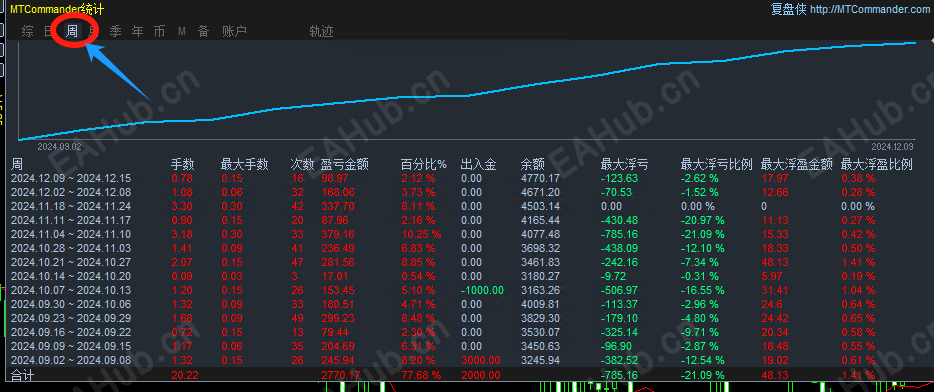Click the chart end date label 2024.12.09
This screenshot has width=934, height=392.
pyautogui.click(x=892, y=146)
